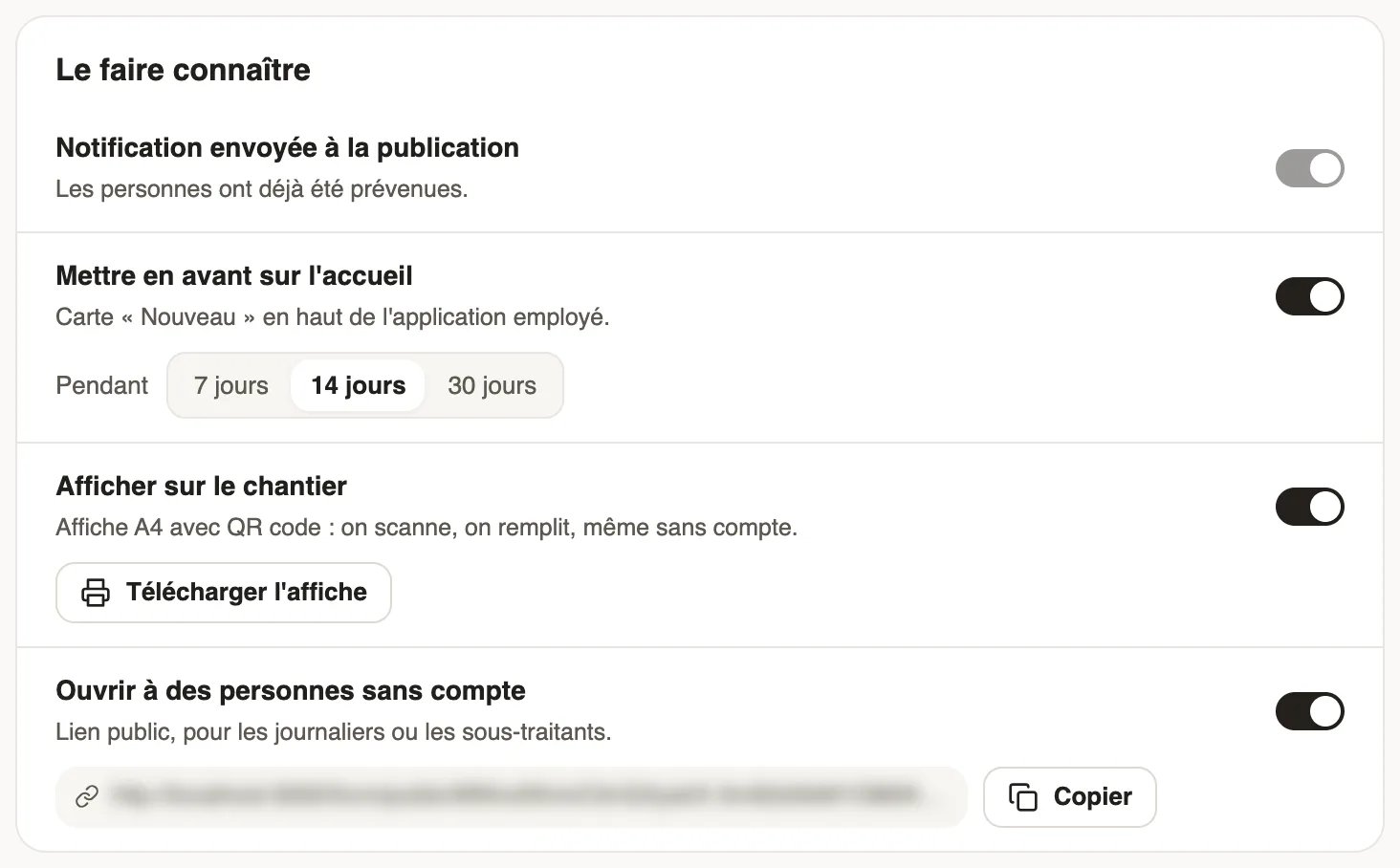Image resolution: width=1400 pixels, height=868 pixels.
Task: Click the Afficher sur le chantier label
Action: pos(202,486)
